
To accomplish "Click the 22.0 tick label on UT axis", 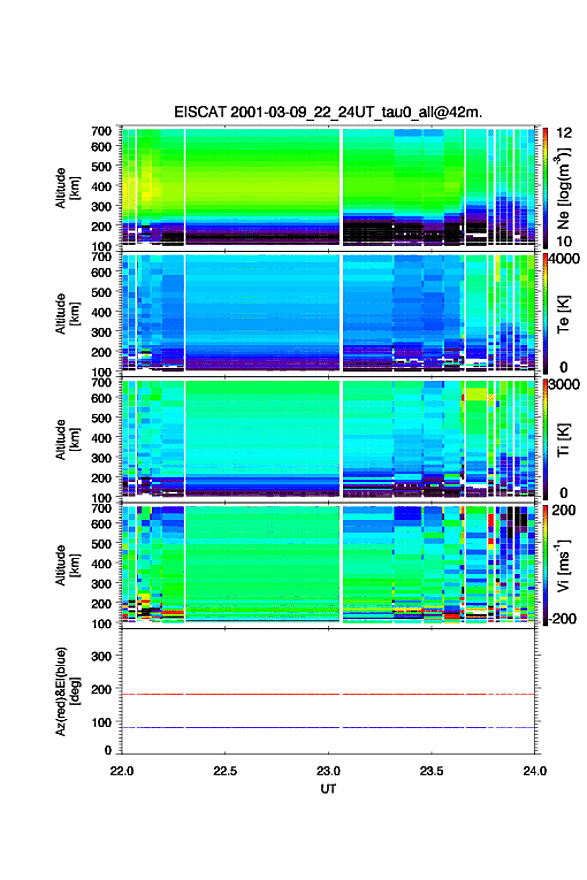I will click(122, 771).
